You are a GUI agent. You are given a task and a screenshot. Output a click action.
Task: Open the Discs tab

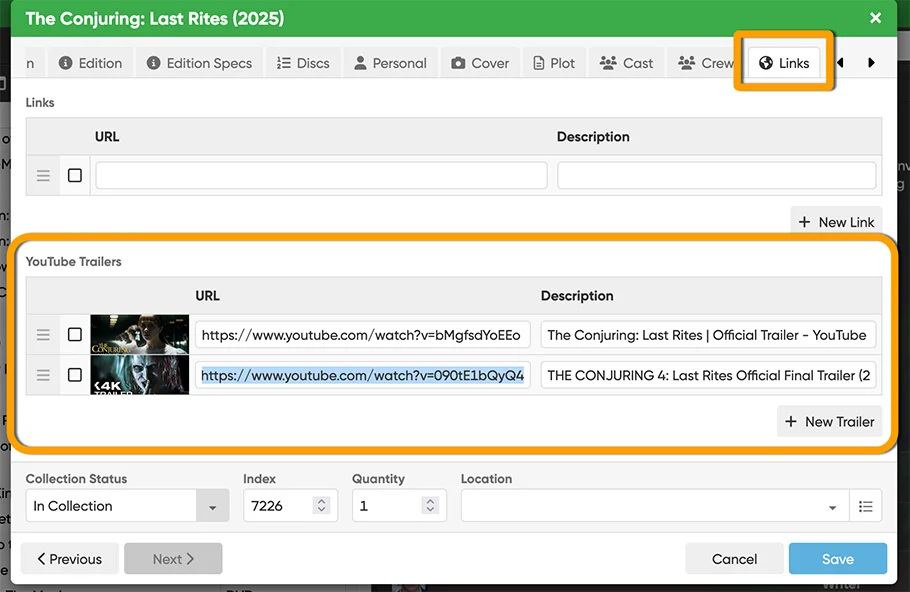(x=303, y=63)
